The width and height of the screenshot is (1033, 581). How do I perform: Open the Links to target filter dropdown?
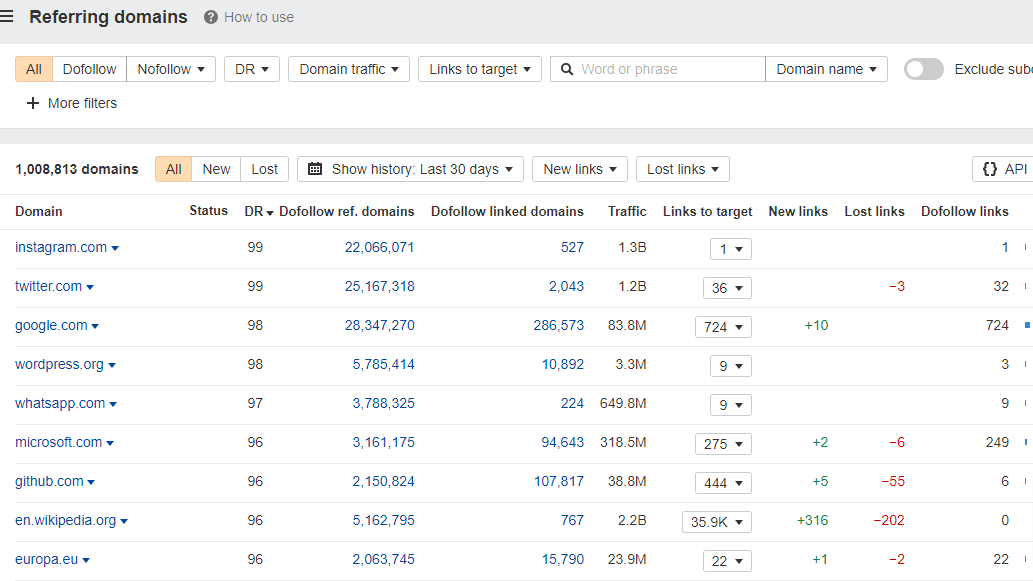coord(480,69)
